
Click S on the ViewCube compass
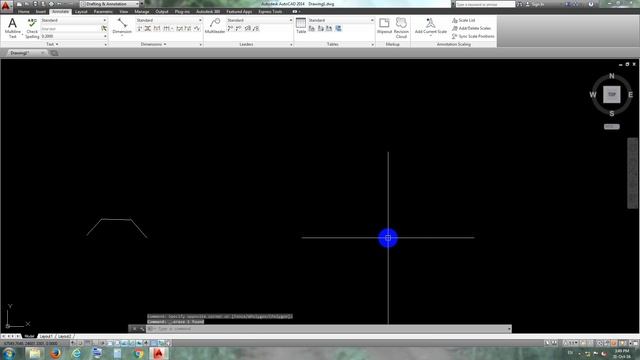(x=611, y=113)
